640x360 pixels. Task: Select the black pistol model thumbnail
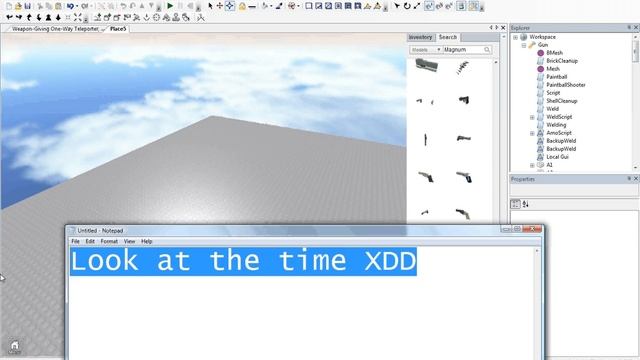(464, 100)
